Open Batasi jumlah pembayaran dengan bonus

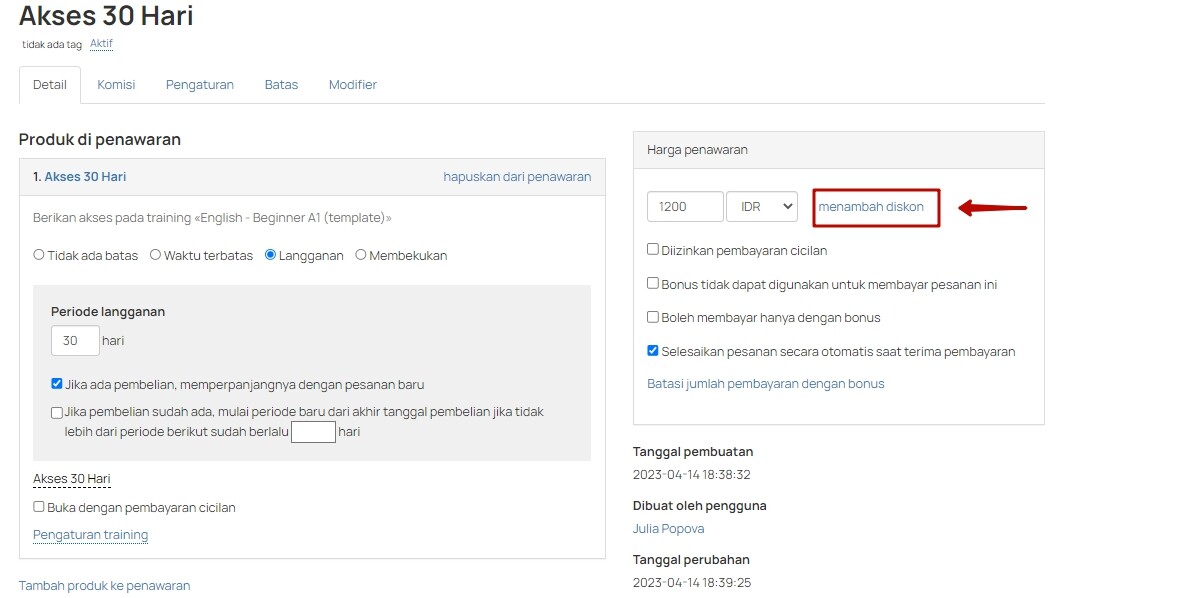coord(765,383)
